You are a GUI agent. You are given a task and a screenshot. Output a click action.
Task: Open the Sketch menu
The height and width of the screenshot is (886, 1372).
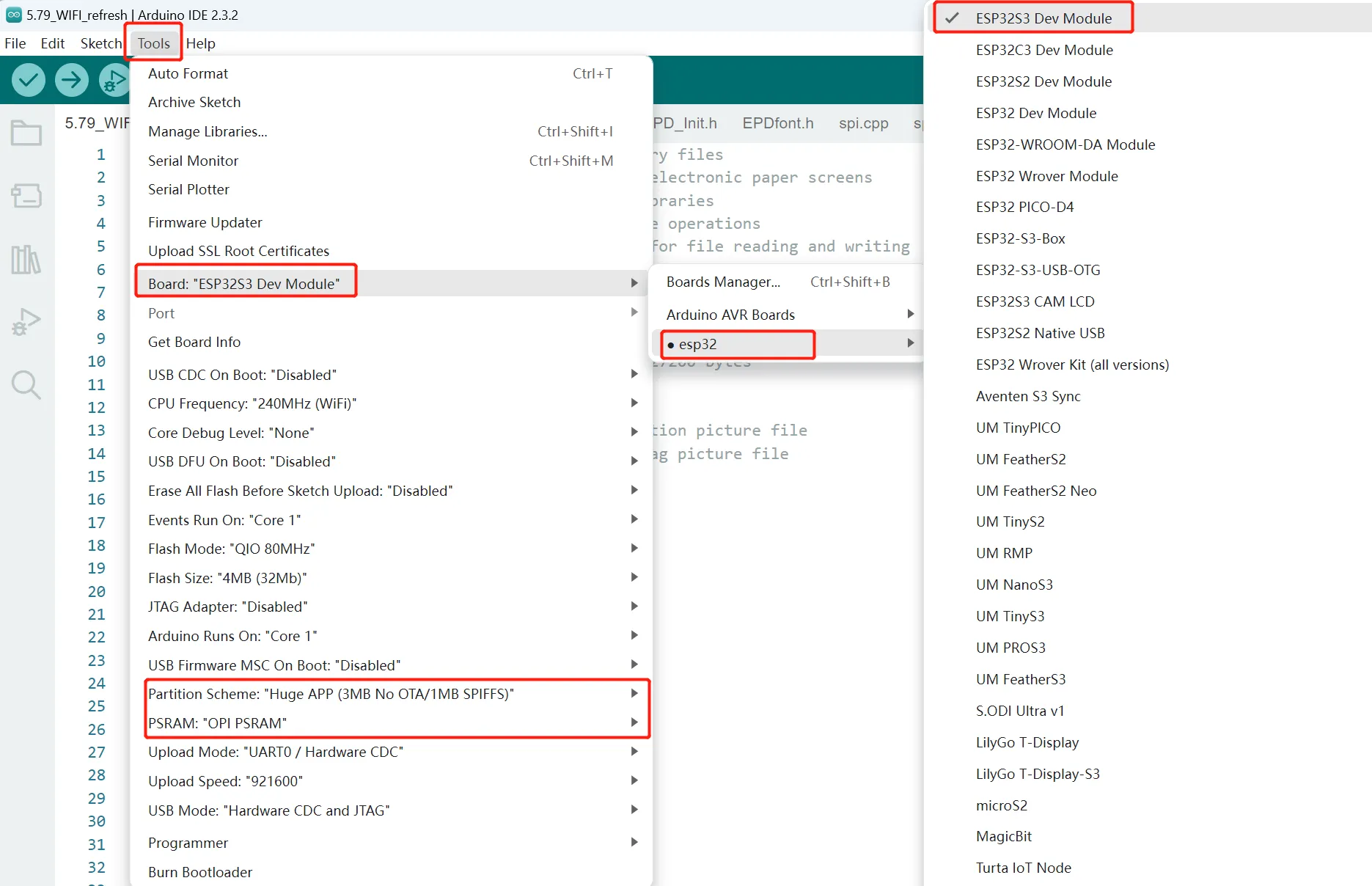(100, 43)
